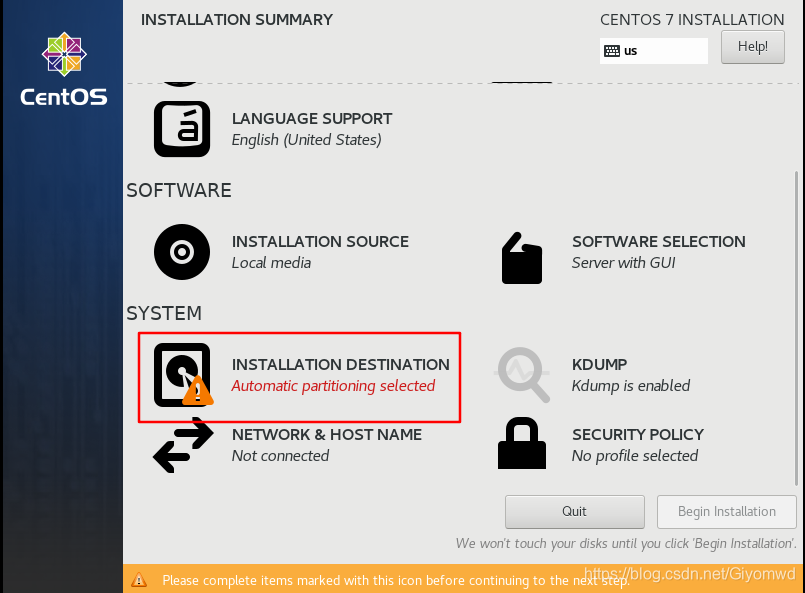
Task: Open the INSTALLATION SOURCE label
Action: (x=320, y=241)
